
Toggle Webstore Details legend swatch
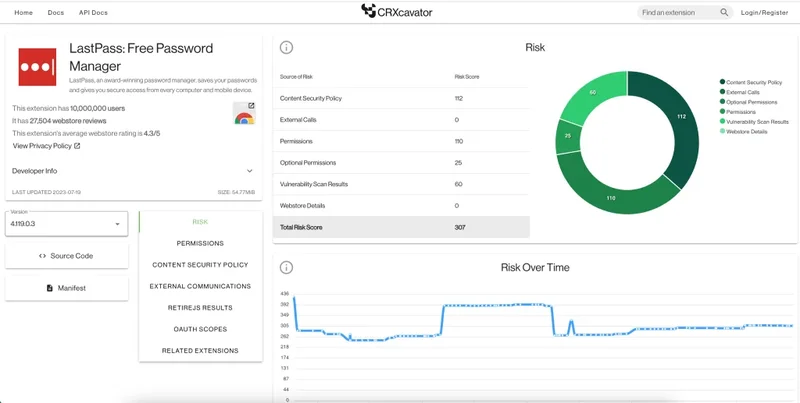722,132
